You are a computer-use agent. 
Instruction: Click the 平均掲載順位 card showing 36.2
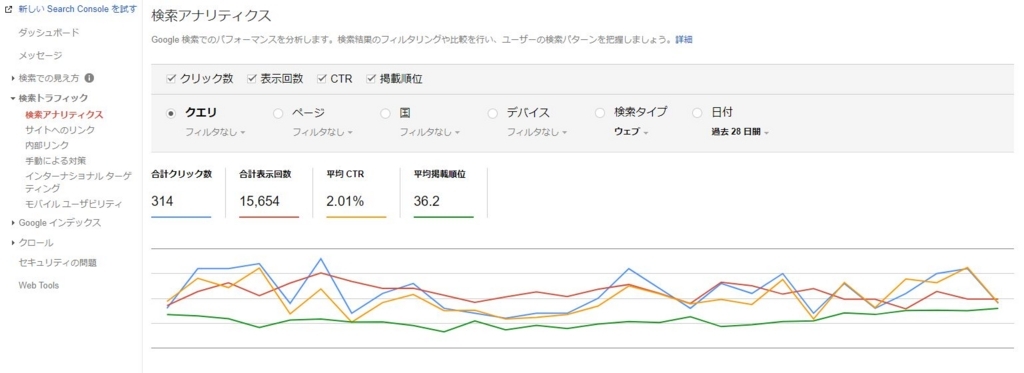tap(443, 192)
